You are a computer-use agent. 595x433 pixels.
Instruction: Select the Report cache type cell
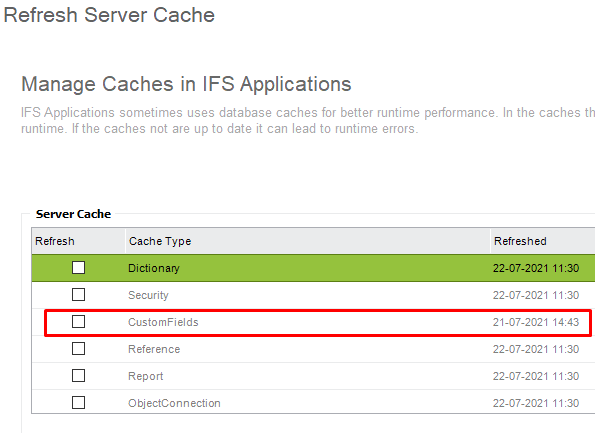coord(308,376)
